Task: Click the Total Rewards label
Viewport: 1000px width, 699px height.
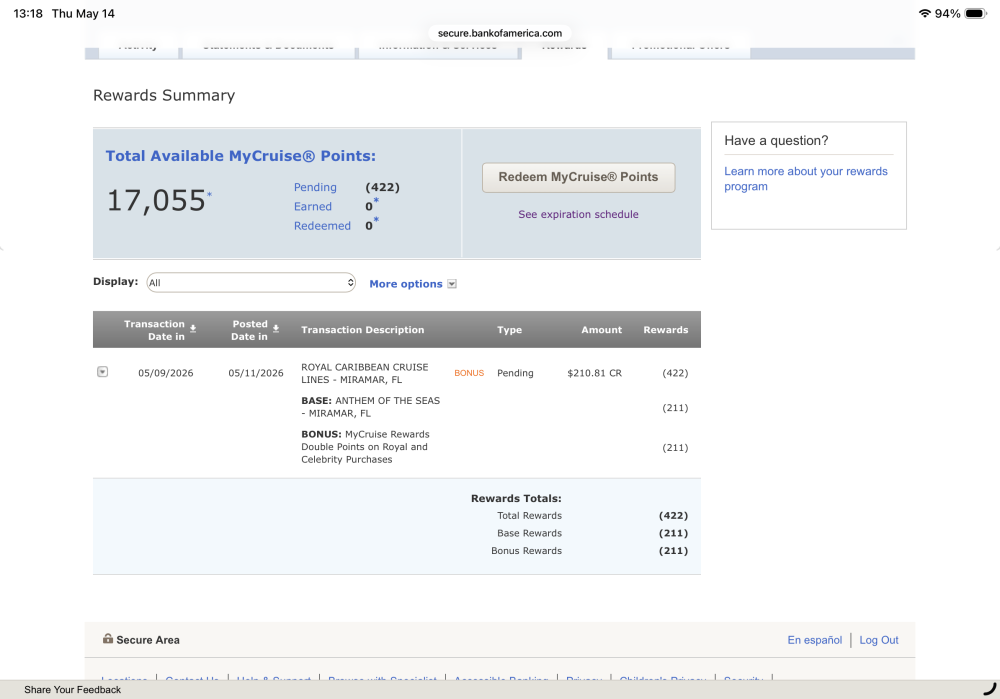Action: coord(529,515)
